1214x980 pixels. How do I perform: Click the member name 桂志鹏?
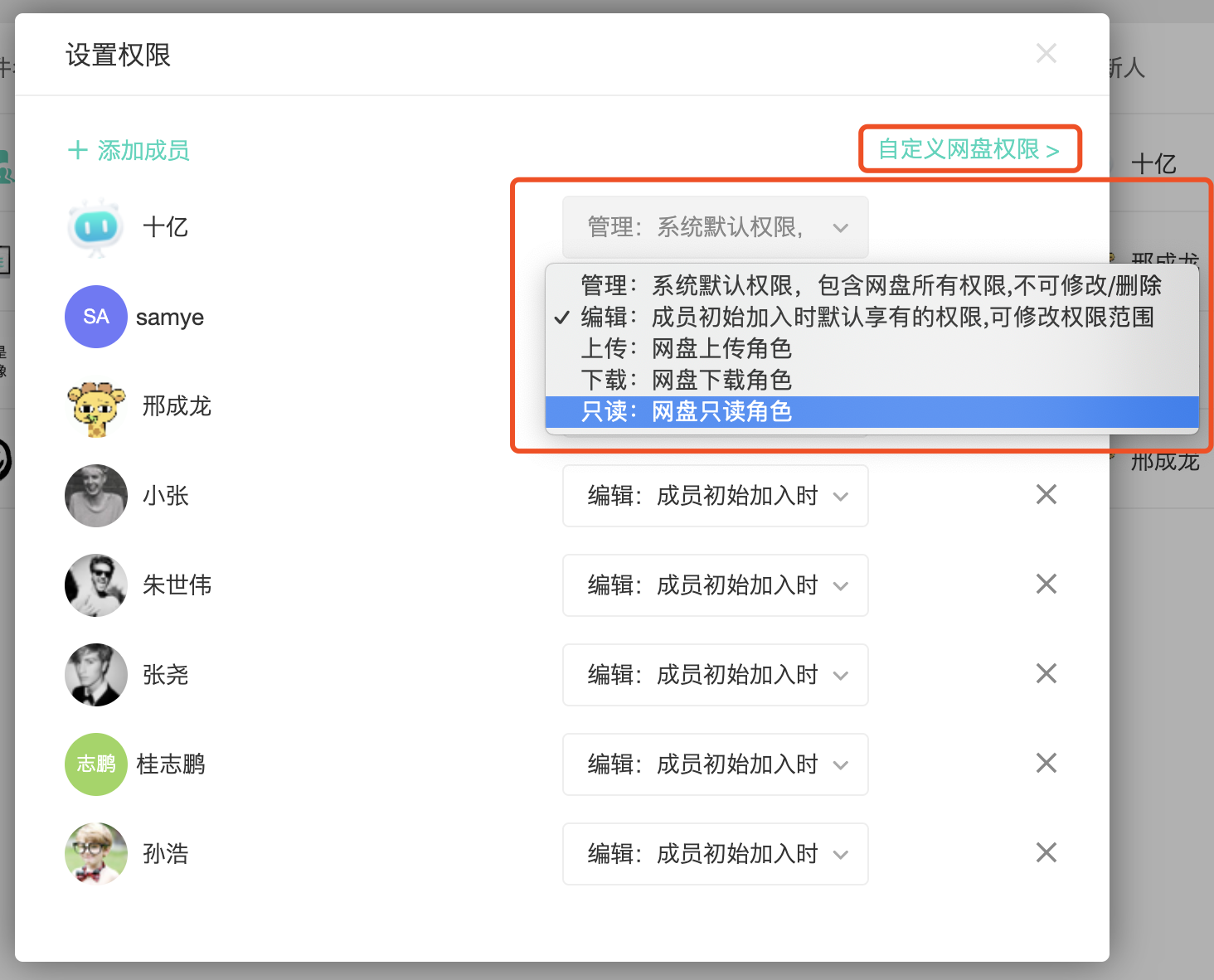click(171, 764)
